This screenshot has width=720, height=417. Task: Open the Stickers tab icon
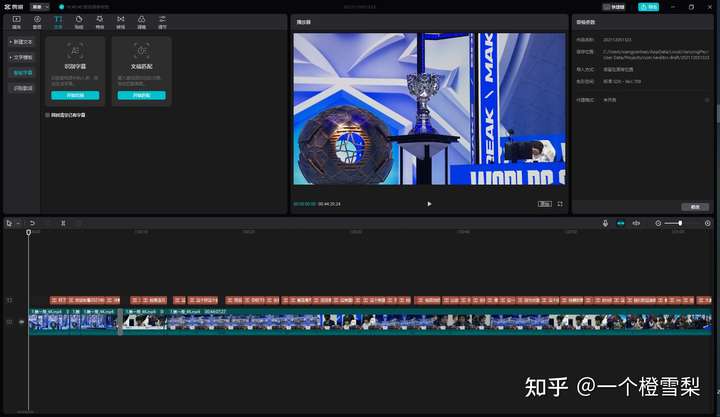coord(79,22)
